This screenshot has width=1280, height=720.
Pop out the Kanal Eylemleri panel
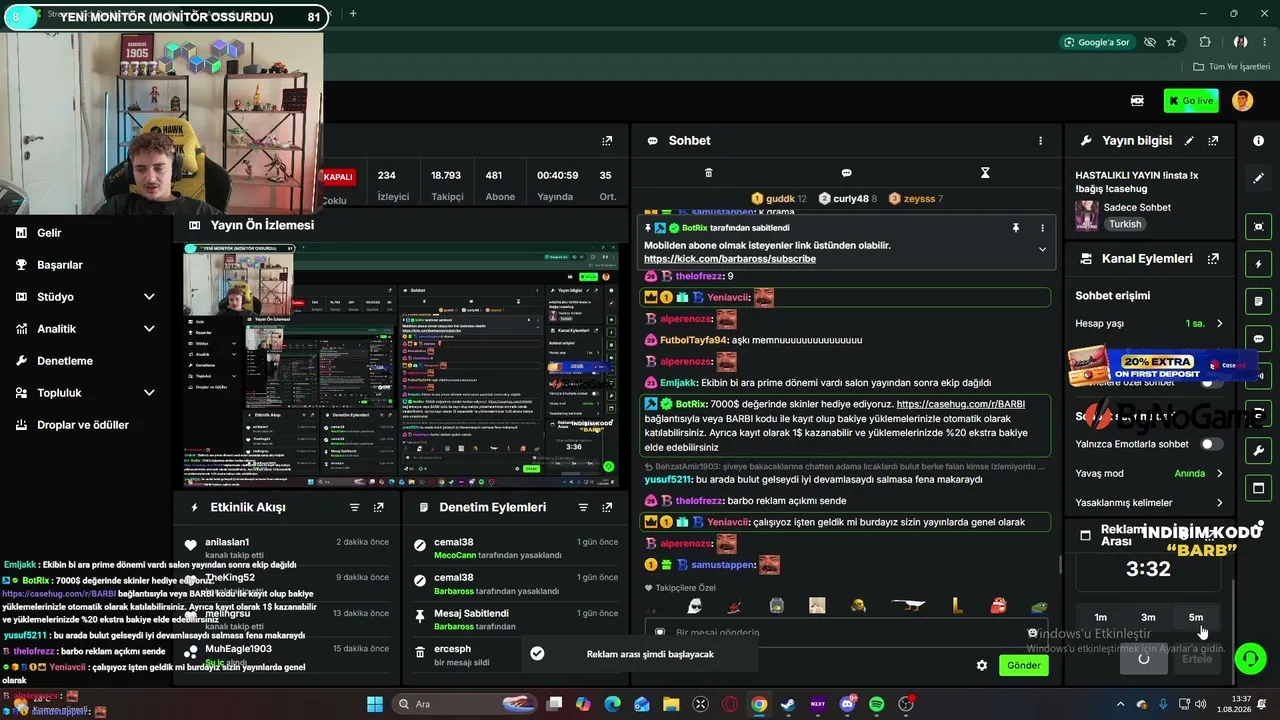tap(1213, 258)
